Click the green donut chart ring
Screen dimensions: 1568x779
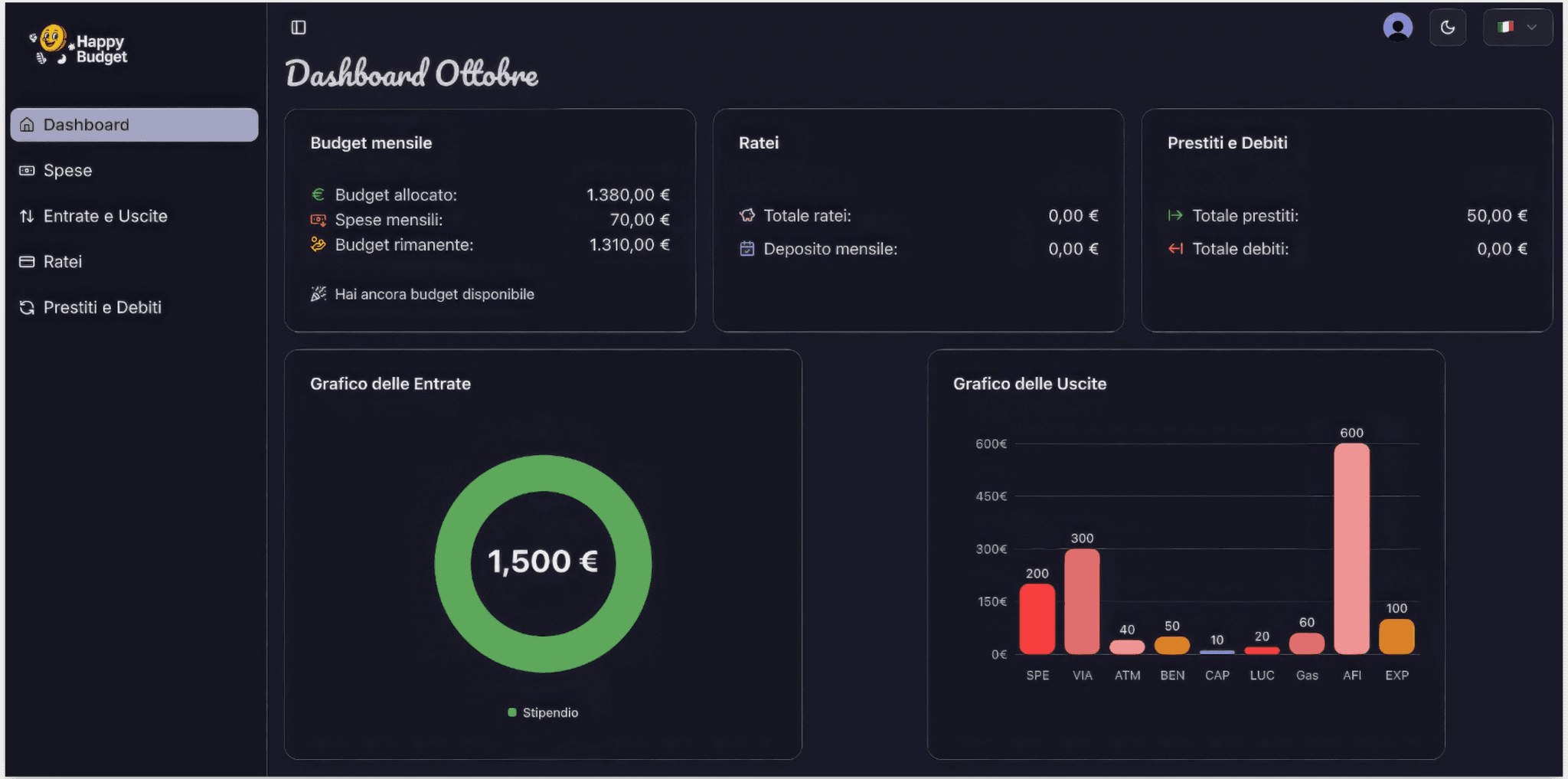452,564
